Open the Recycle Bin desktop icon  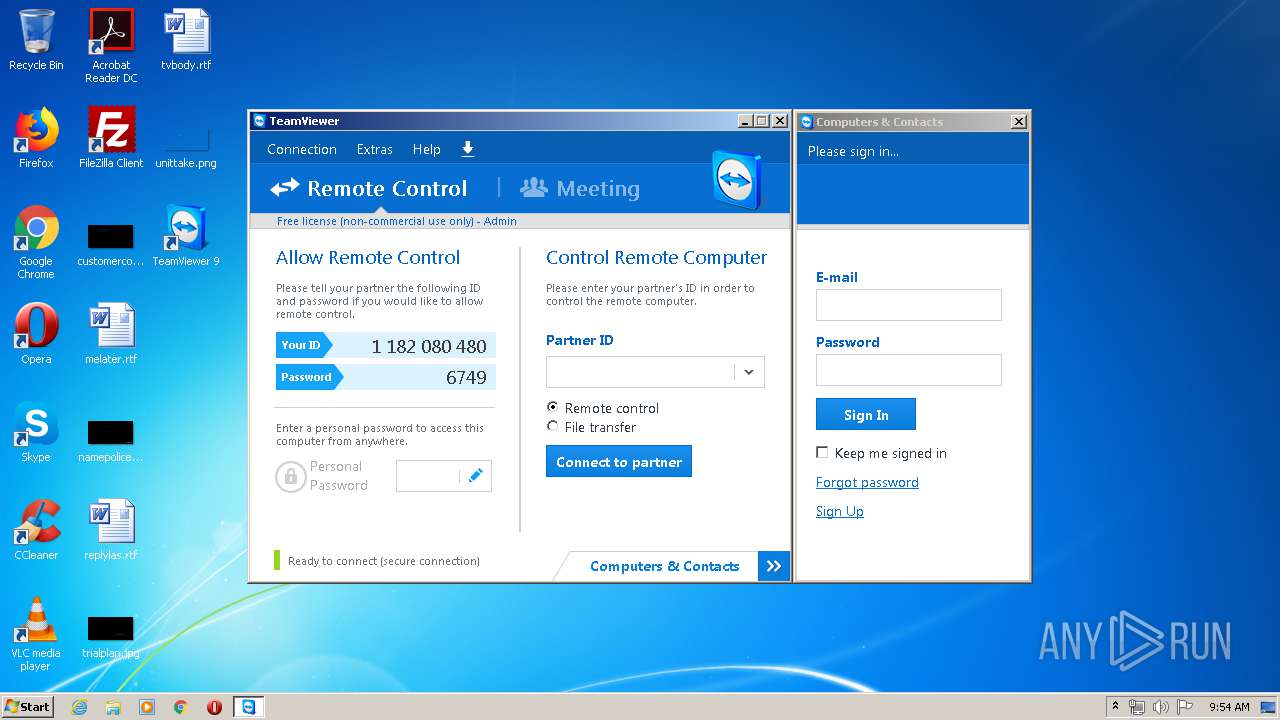(x=36, y=40)
